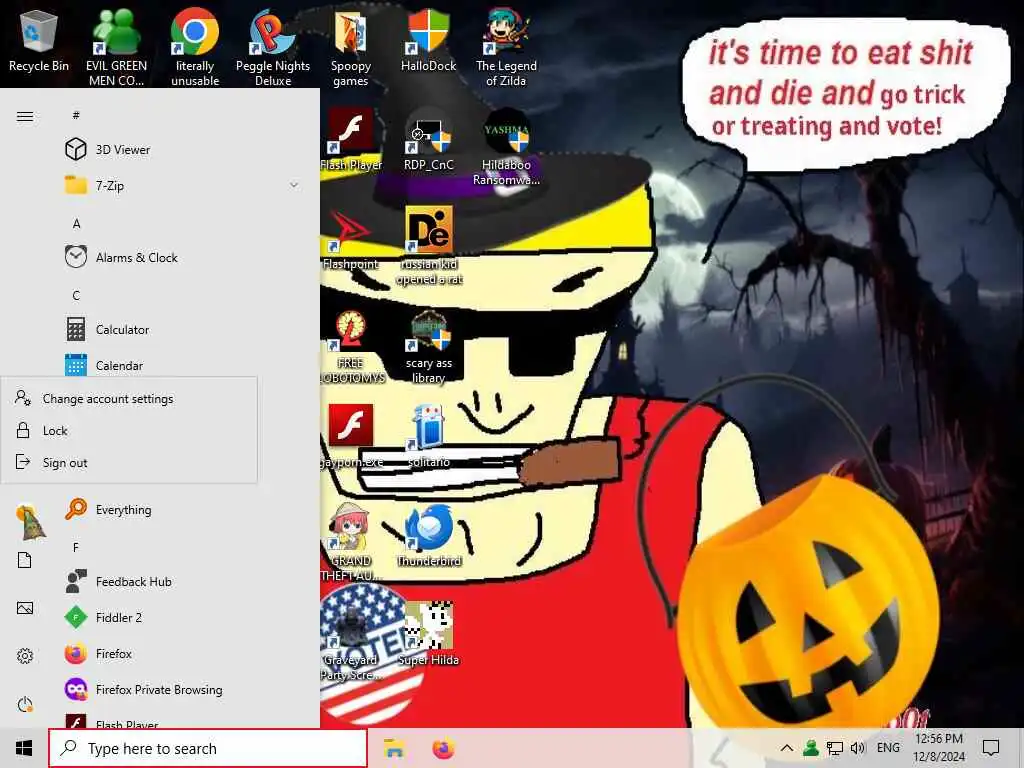Open the Recycle Bin desktop icon
1024x768 pixels.
point(39,41)
